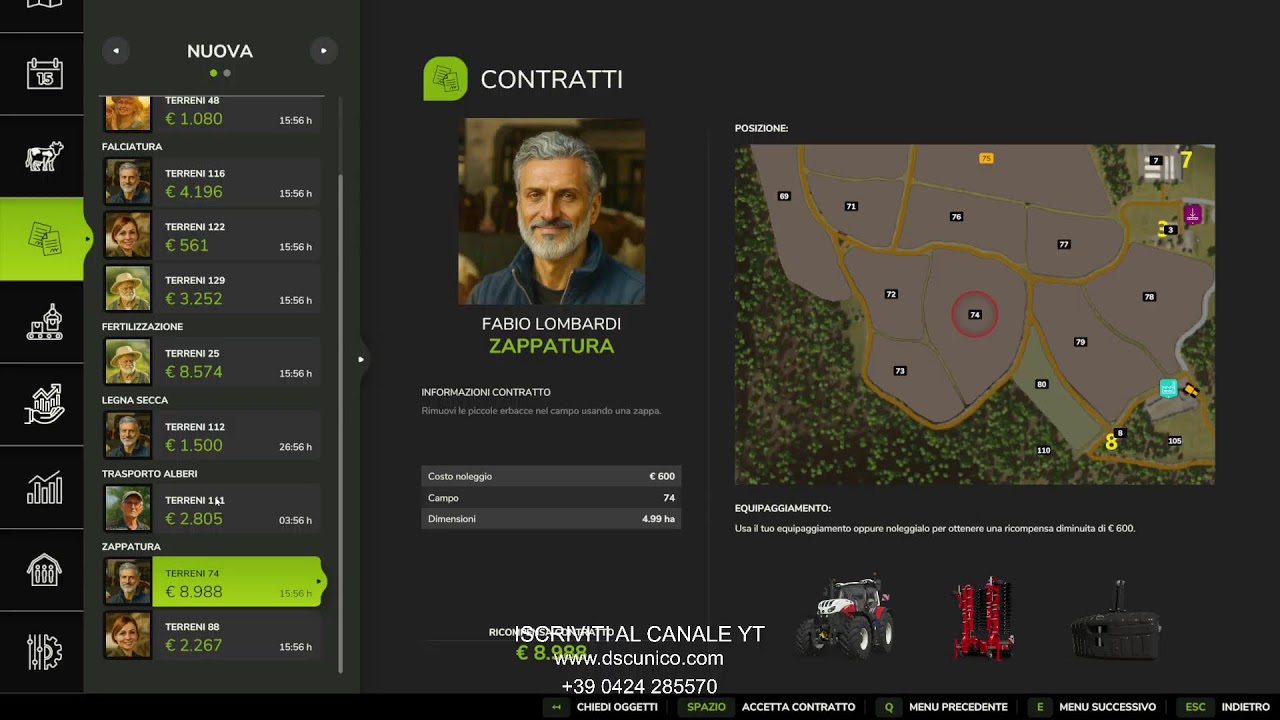Select the contracts sidebar icon
The width and height of the screenshot is (1280, 720).
[x=44, y=239]
